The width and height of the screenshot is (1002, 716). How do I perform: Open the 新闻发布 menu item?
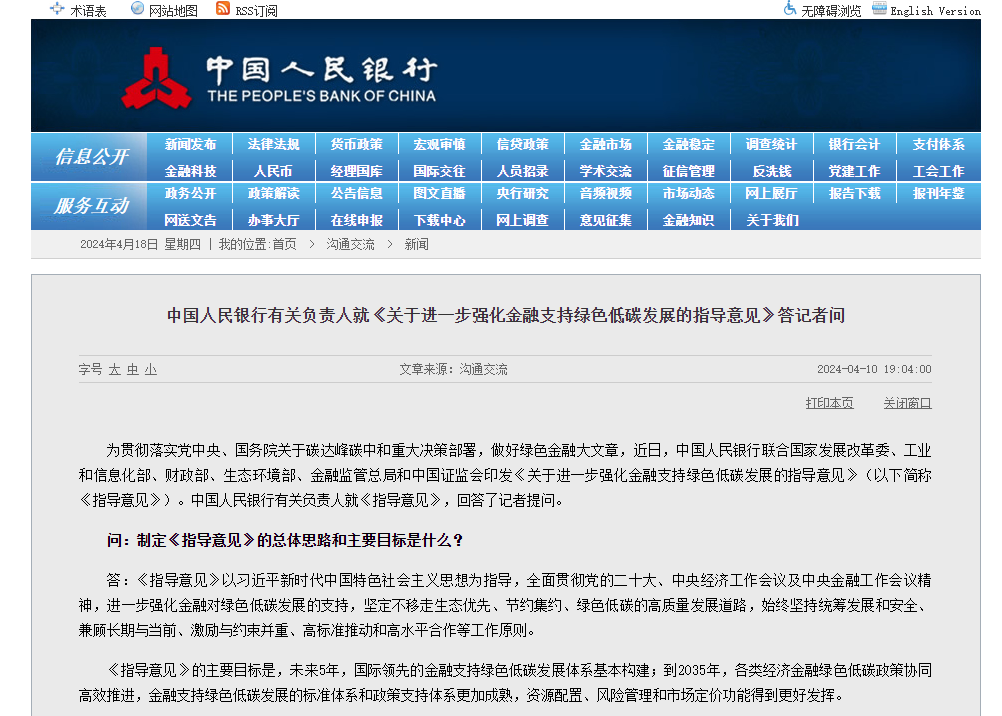(190, 144)
